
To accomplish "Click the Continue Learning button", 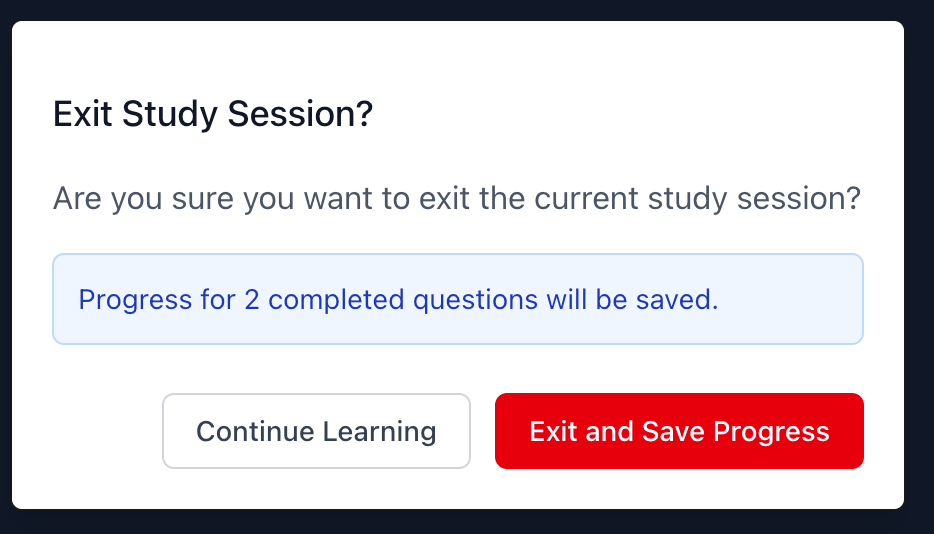I will click(x=316, y=431).
